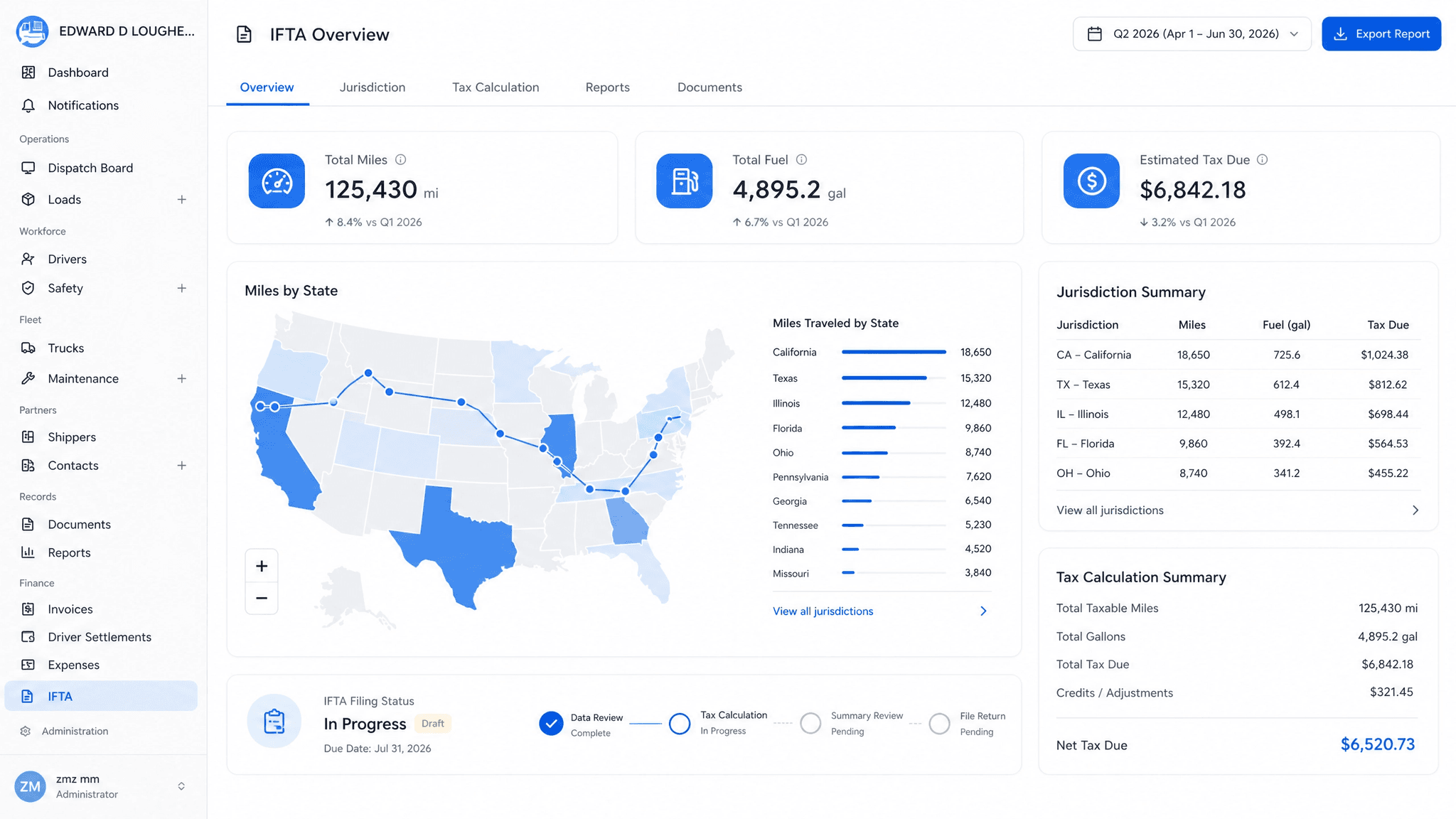1456x819 pixels.
Task: Click the Net Tax Due $6,520.73 value
Action: (1377, 744)
